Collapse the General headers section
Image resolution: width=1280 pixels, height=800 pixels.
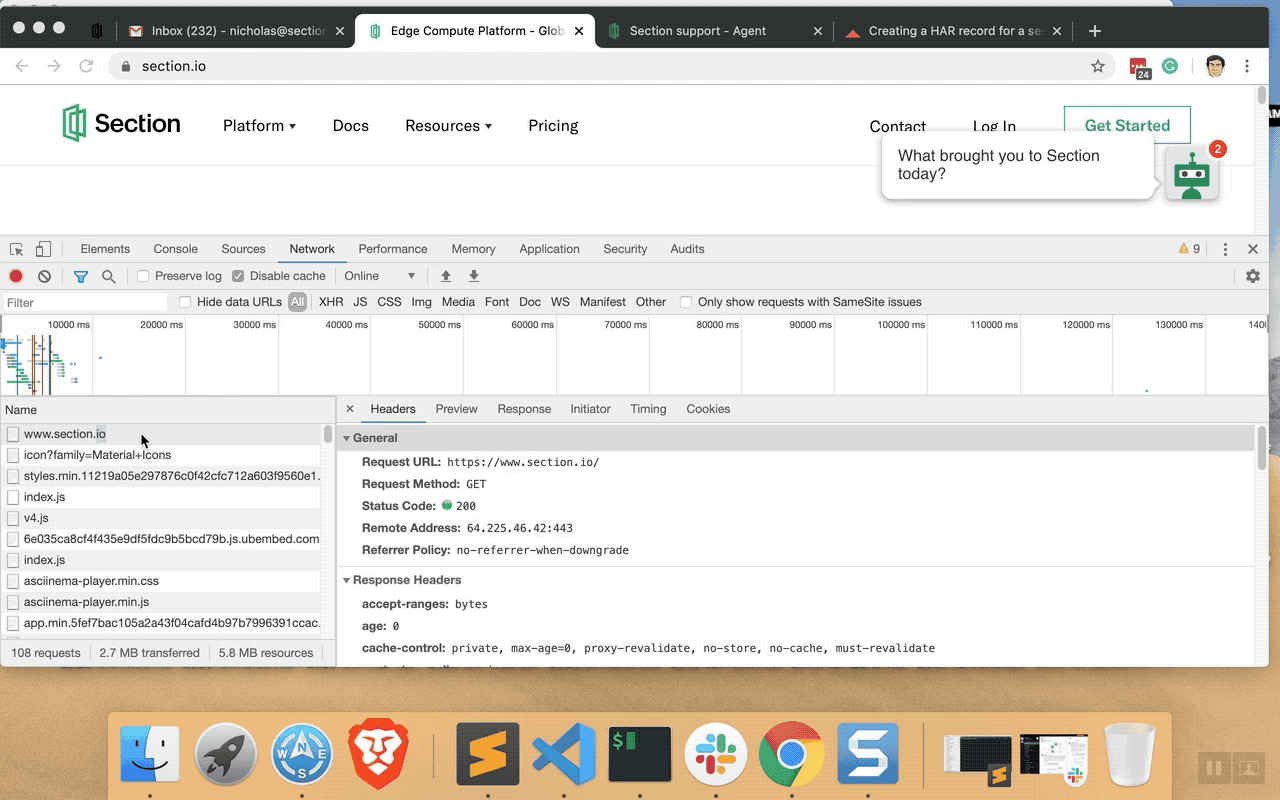347,438
